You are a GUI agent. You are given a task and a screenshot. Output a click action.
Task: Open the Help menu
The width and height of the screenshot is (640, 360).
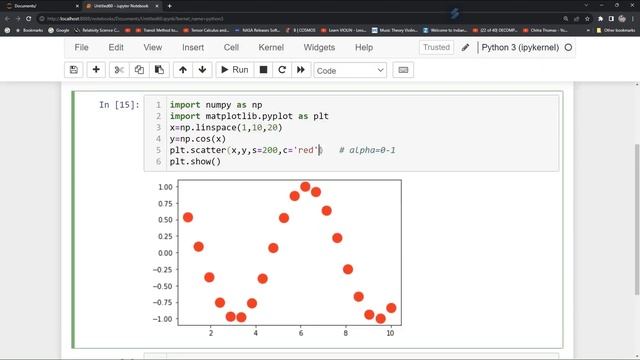click(x=364, y=47)
